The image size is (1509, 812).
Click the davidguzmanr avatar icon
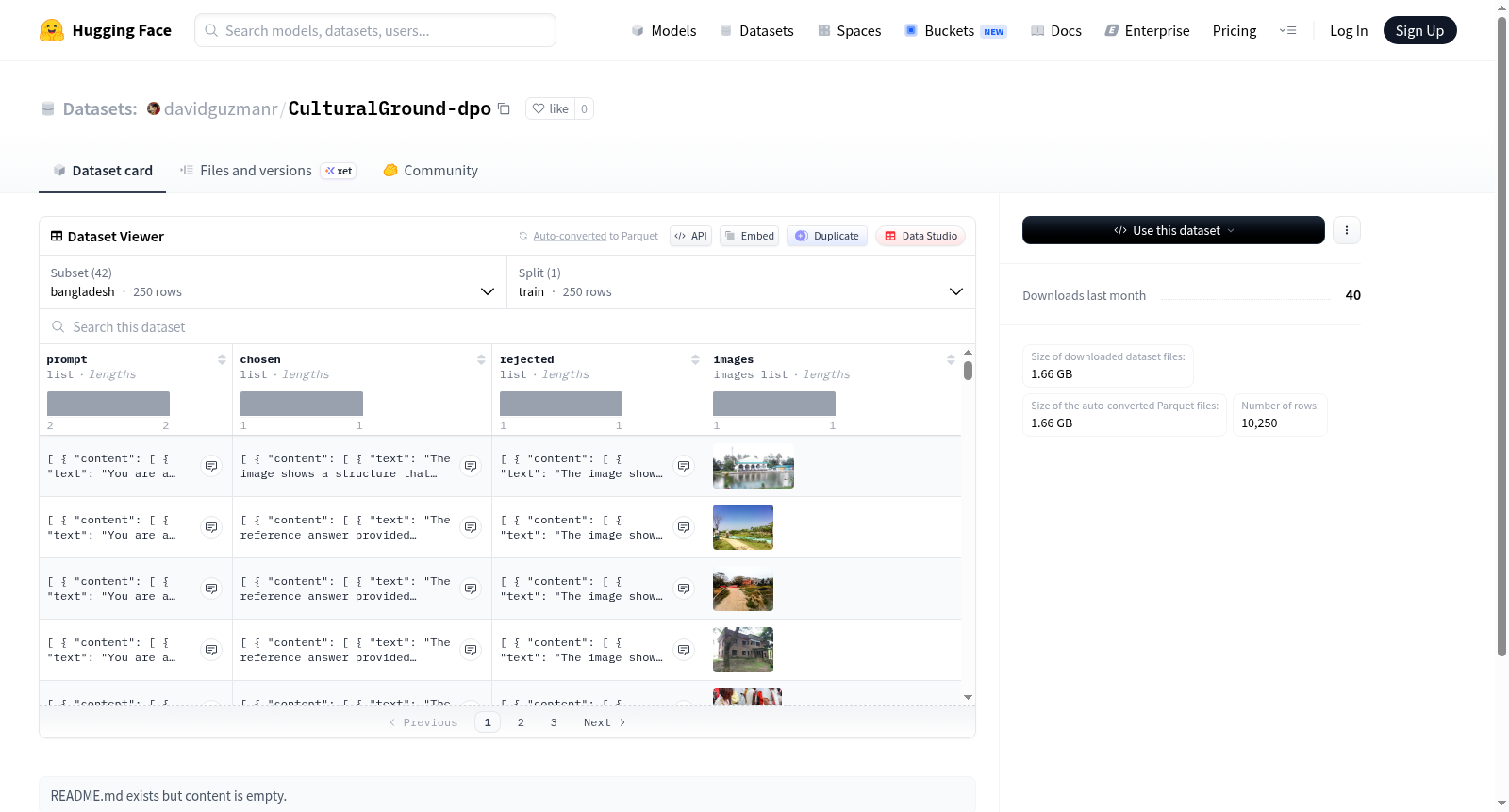coord(154,108)
